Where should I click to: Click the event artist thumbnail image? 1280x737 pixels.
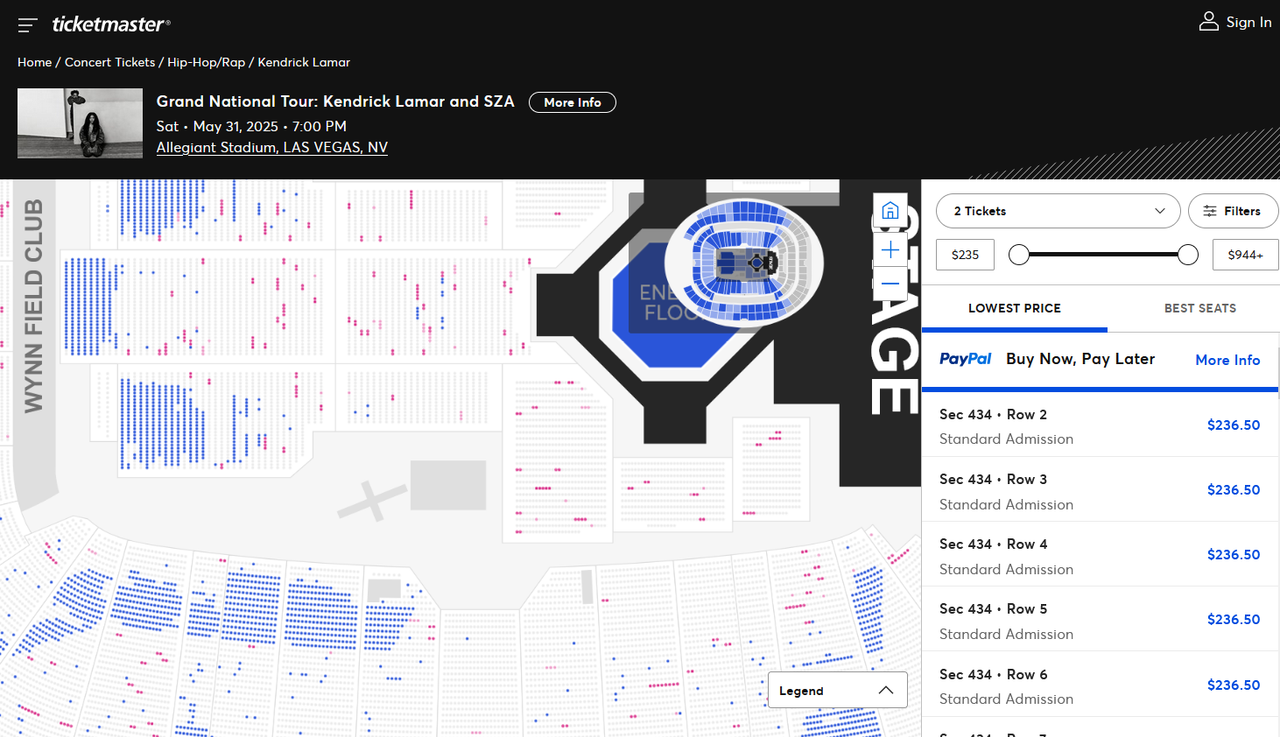[x=80, y=123]
